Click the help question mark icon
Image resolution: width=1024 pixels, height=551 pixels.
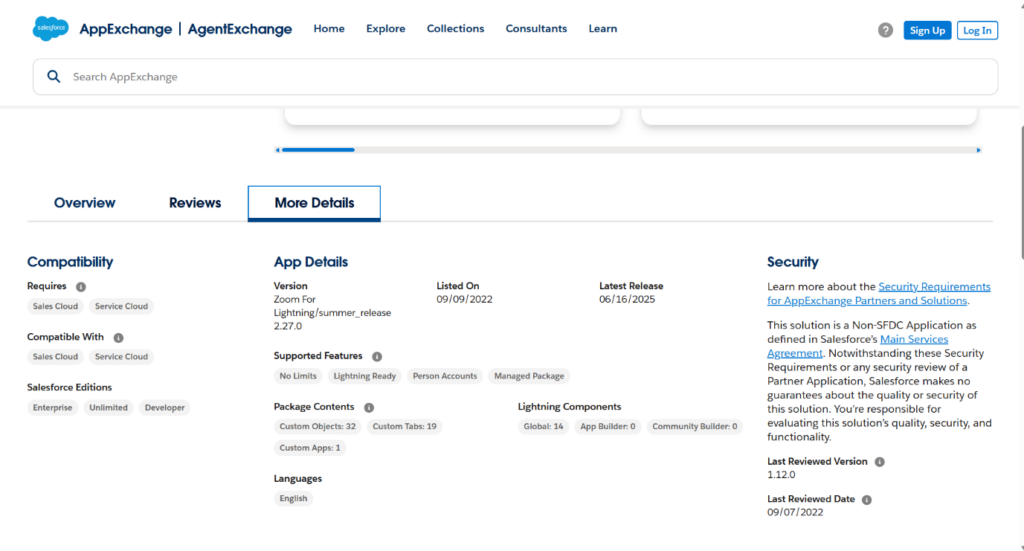(x=885, y=30)
